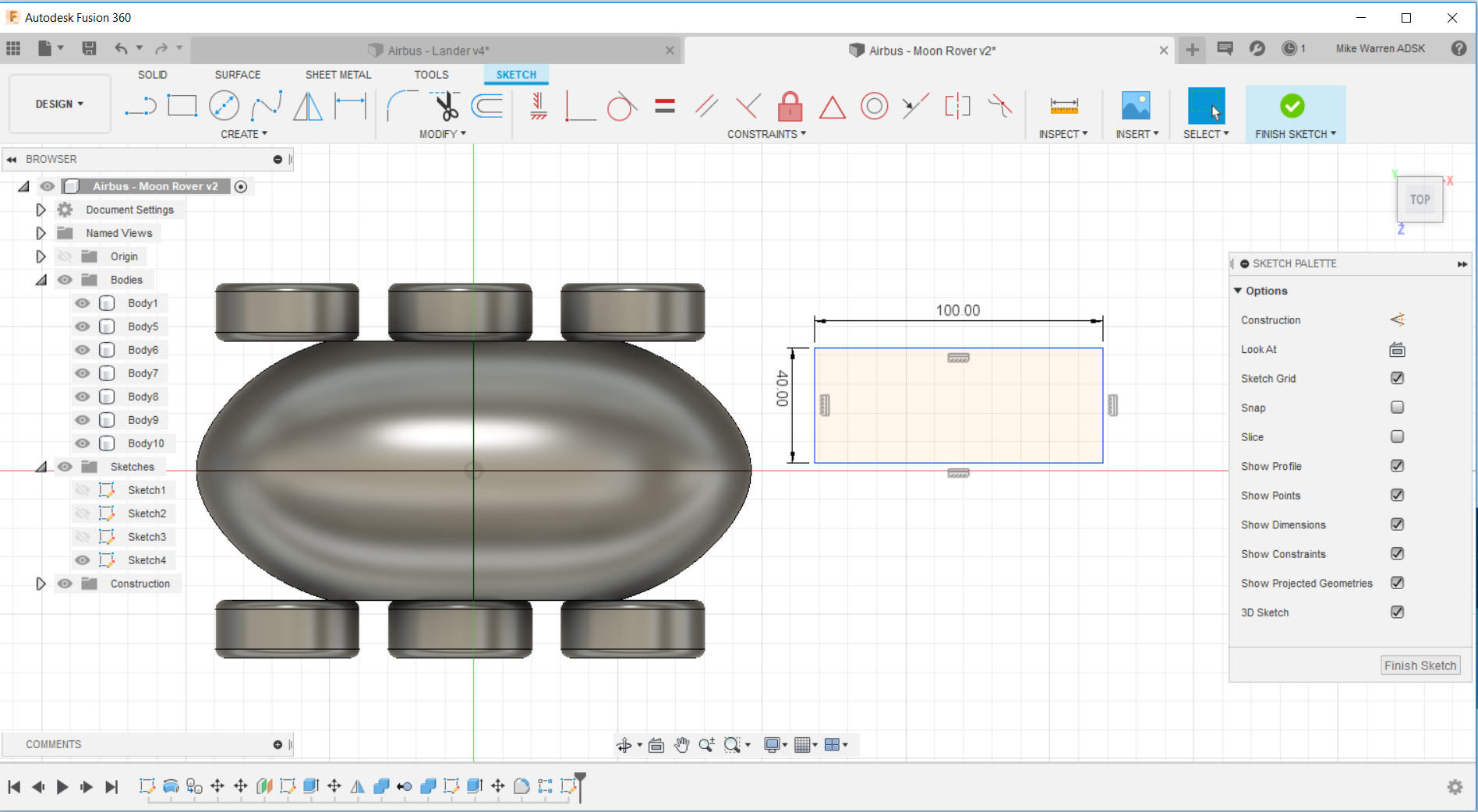Expand the Construction folder

(41, 584)
